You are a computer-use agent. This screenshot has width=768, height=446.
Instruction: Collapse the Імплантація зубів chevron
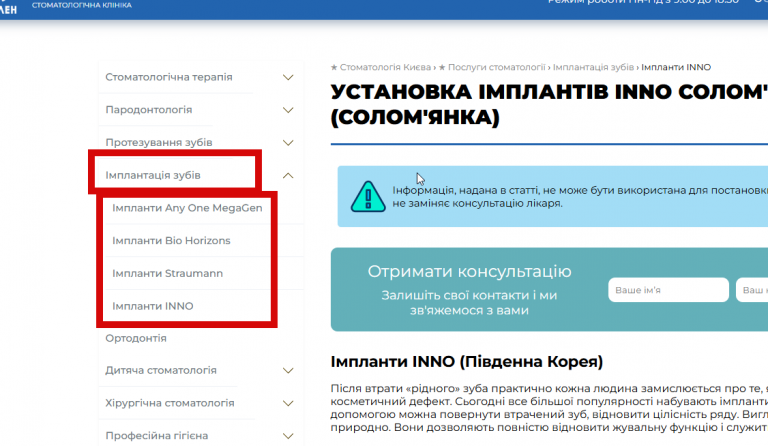pyautogui.click(x=288, y=175)
